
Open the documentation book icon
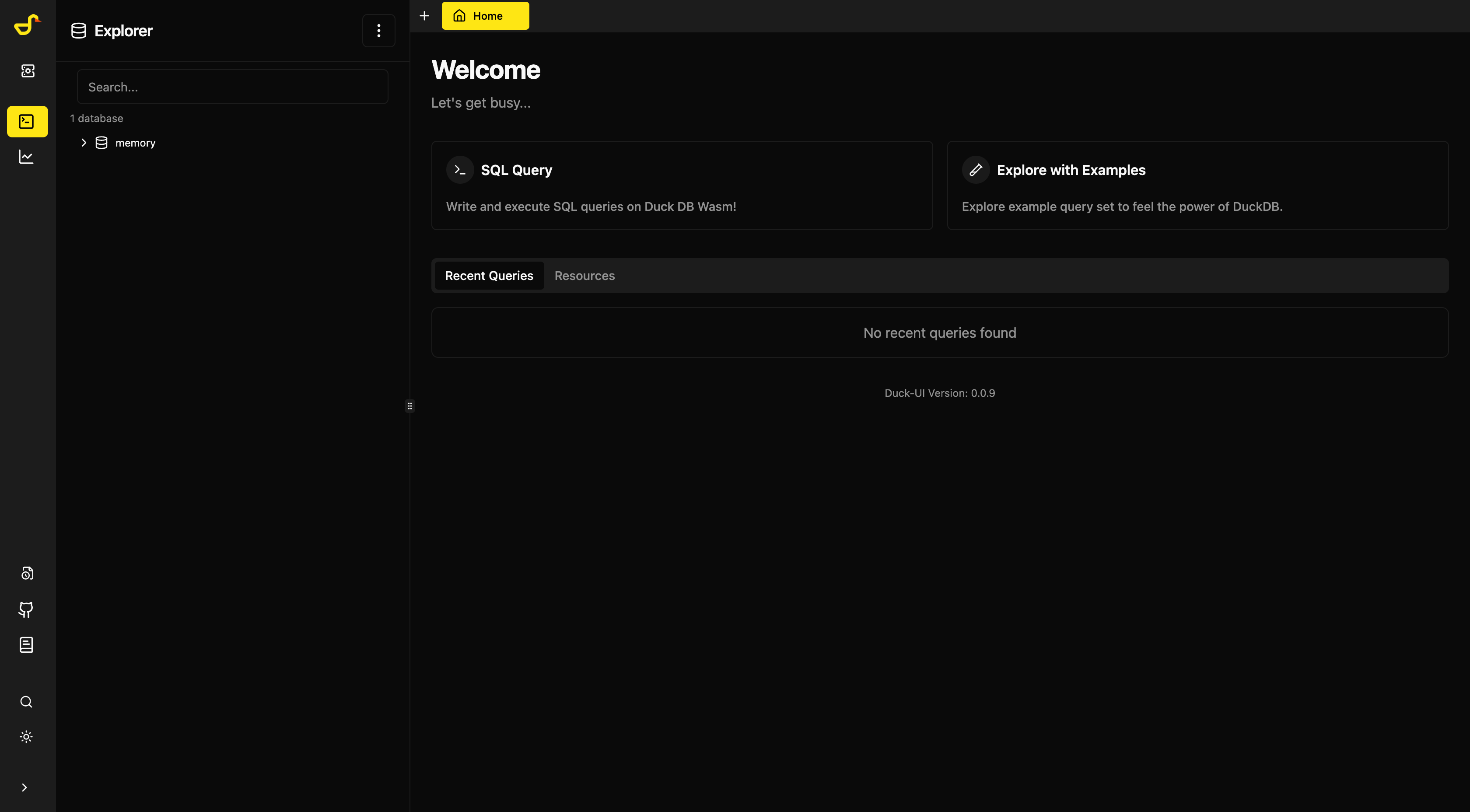click(x=26, y=645)
